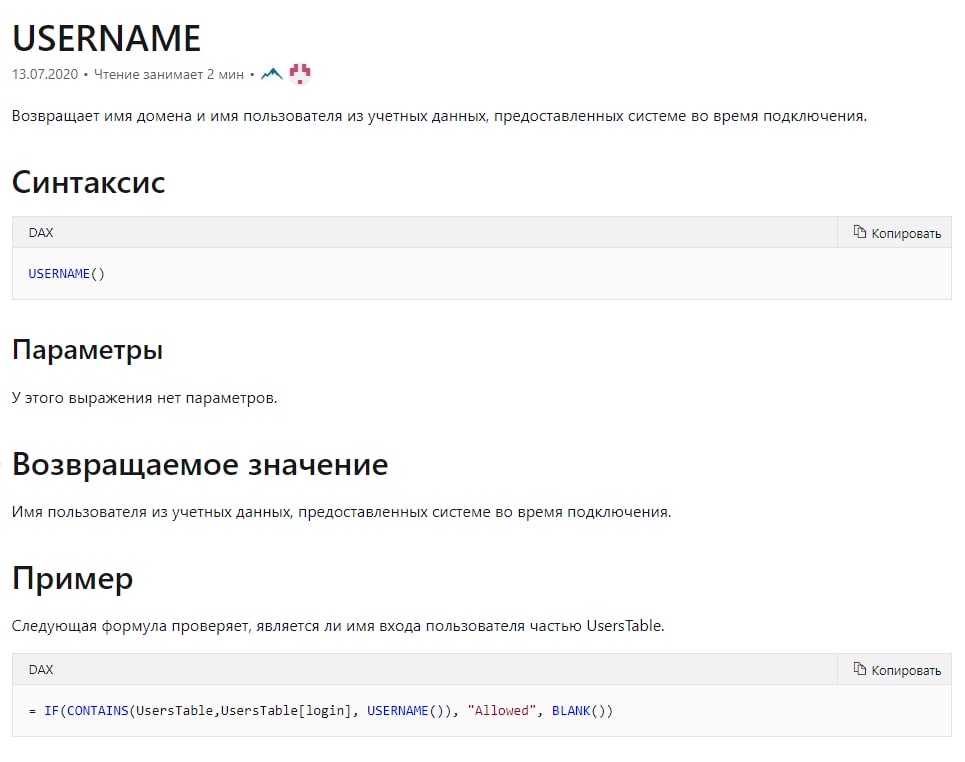The height and width of the screenshot is (762, 965).
Task: Click the CONTAINS function in the example code
Action: (x=97, y=711)
